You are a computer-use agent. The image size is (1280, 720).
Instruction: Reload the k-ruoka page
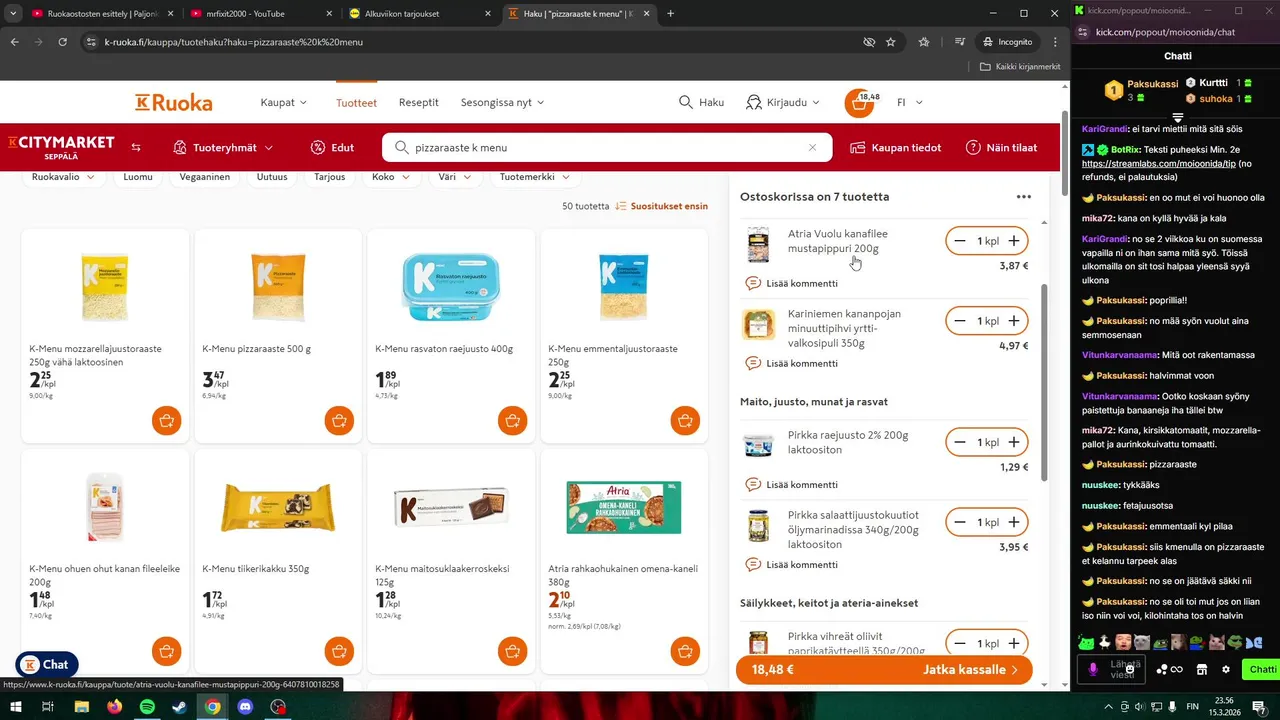[x=63, y=42]
